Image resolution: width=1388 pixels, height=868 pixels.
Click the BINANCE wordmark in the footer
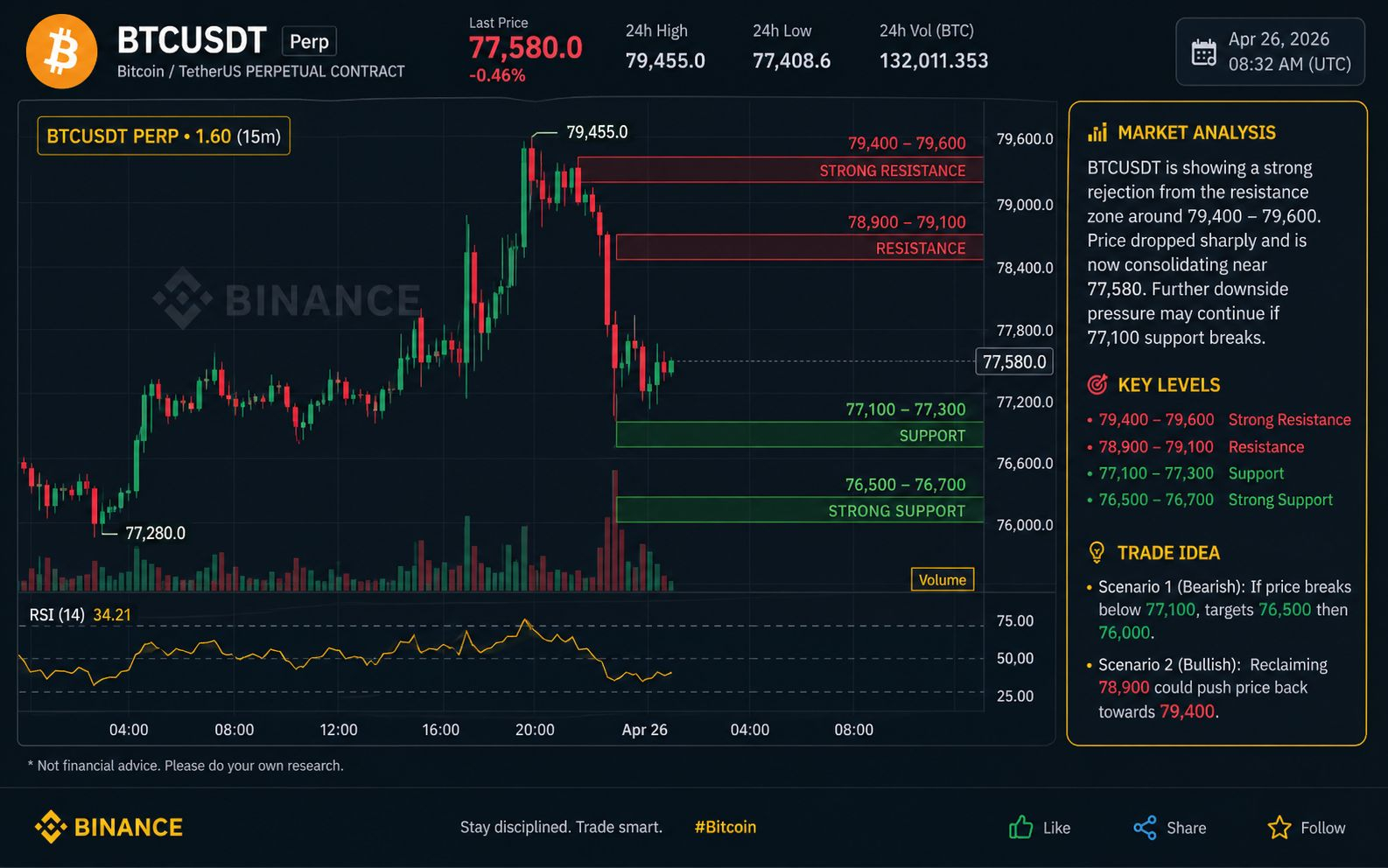click(x=129, y=827)
